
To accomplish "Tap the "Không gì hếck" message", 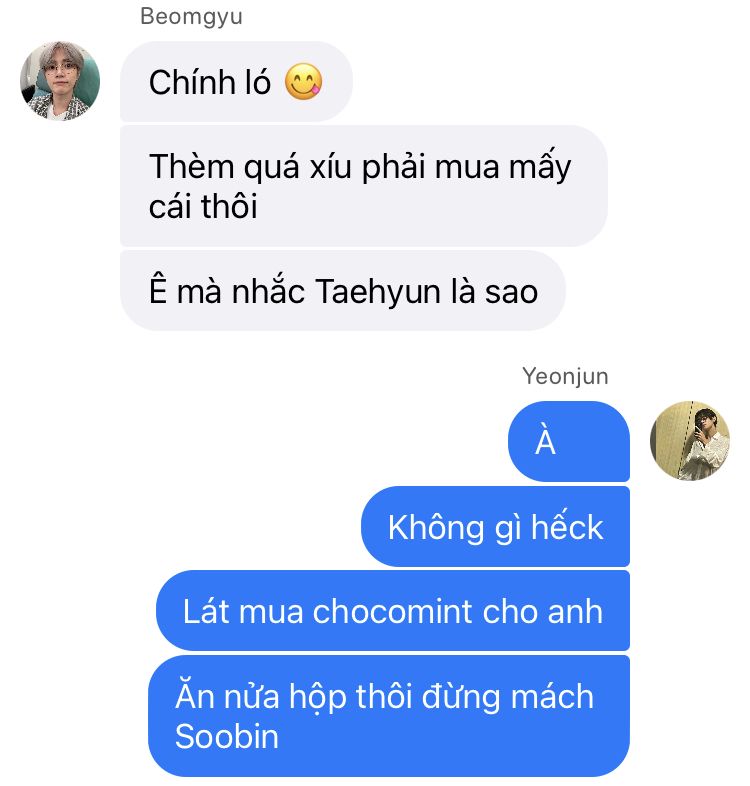I will tap(495, 526).
